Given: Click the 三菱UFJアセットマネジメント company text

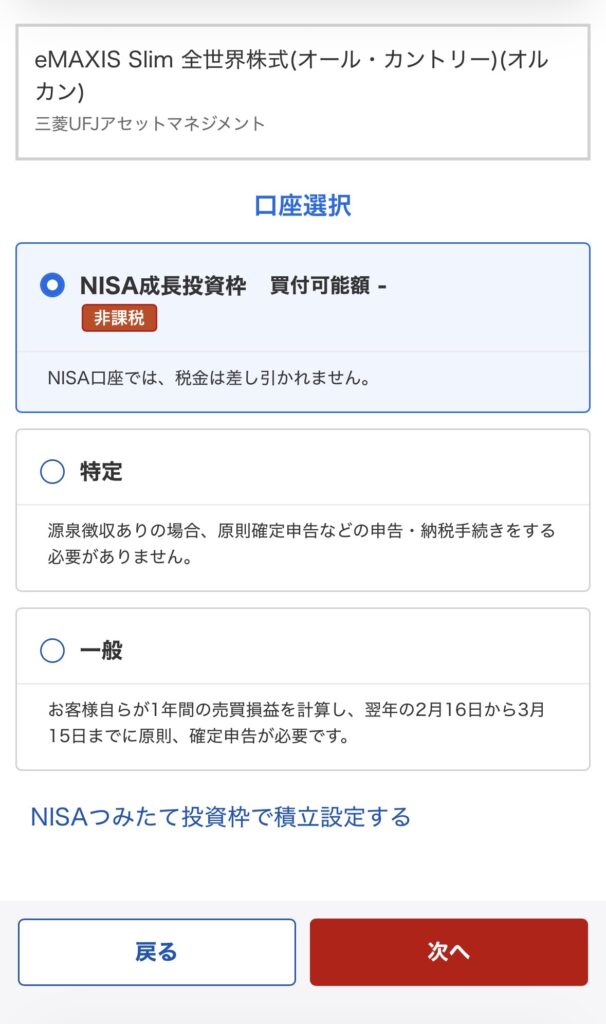Looking at the screenshot, I should click(x=149, y=124).
